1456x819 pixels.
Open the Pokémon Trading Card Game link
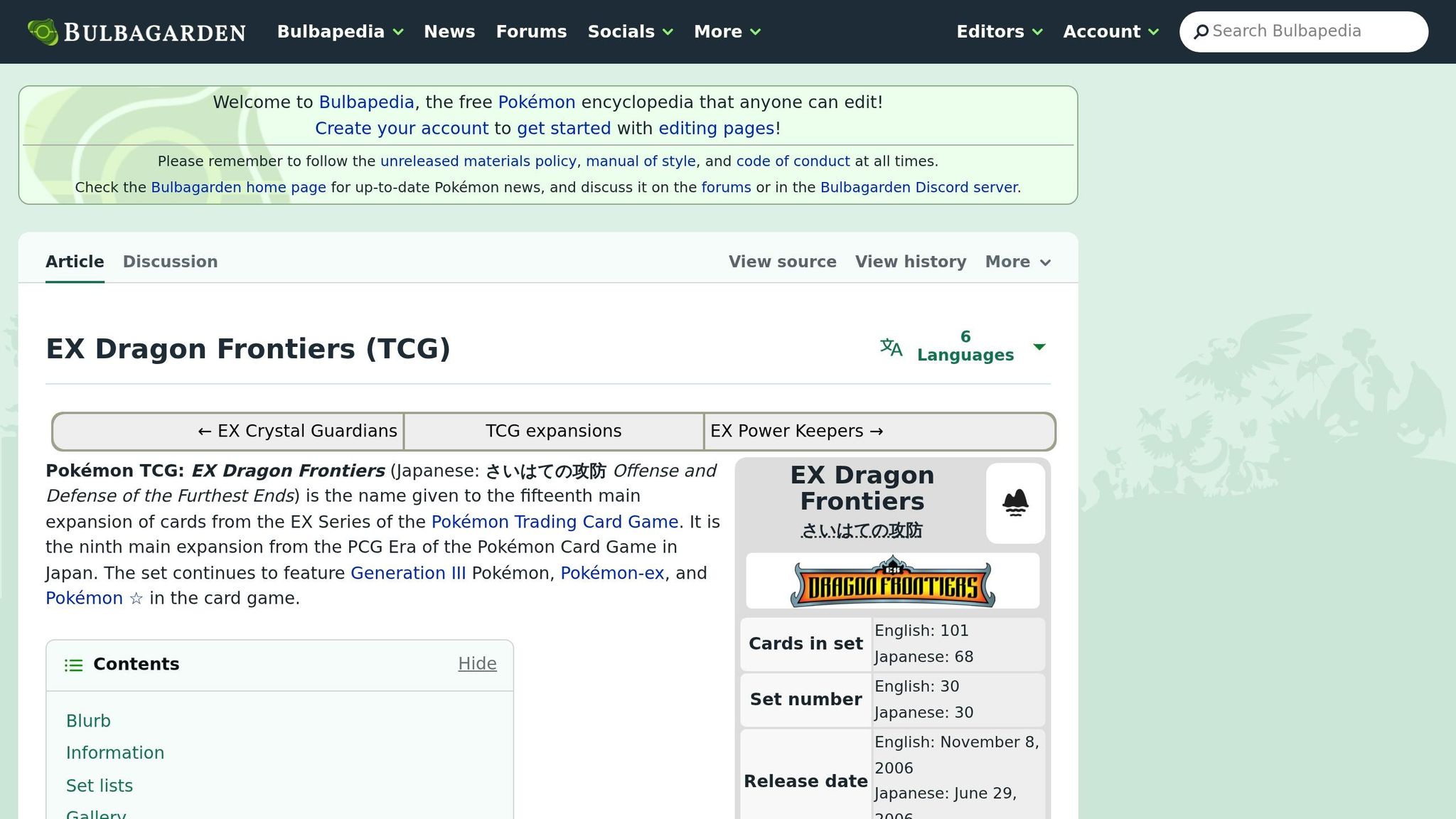click(555, 522)
